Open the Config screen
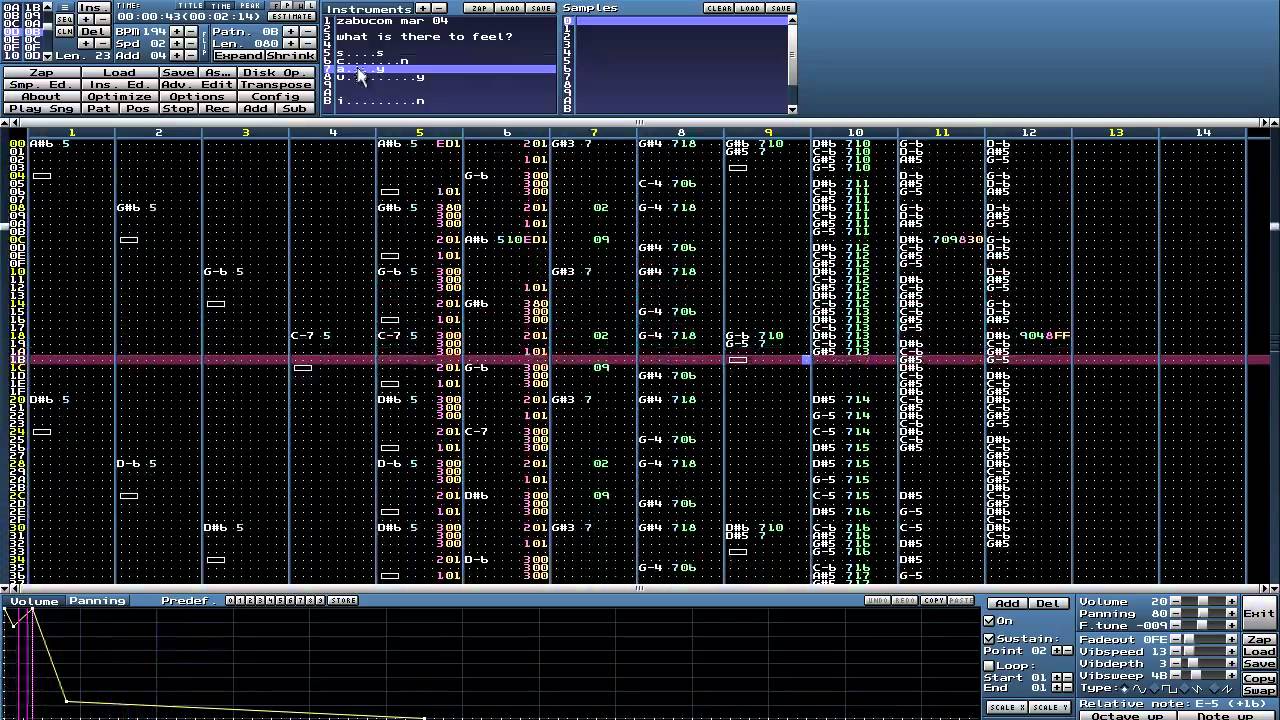Image resolution: width=1280 pixels, height=720 pixels. pos(275,97)
